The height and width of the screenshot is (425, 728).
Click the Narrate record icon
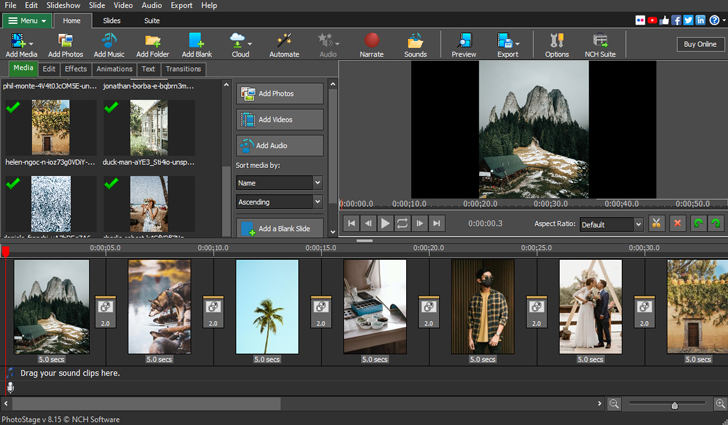371,41
